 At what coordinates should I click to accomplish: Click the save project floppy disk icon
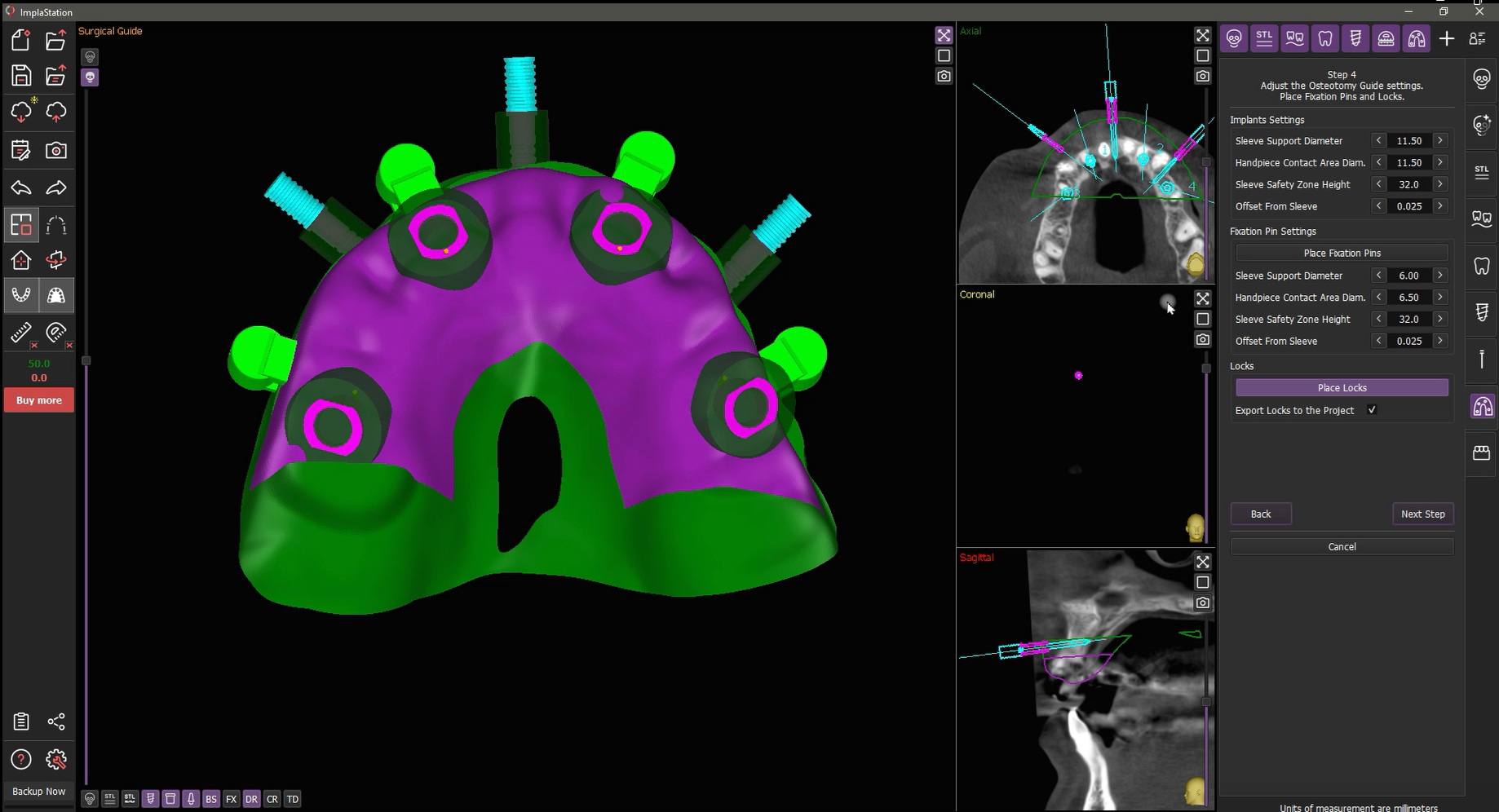click(x=21, y=76)
